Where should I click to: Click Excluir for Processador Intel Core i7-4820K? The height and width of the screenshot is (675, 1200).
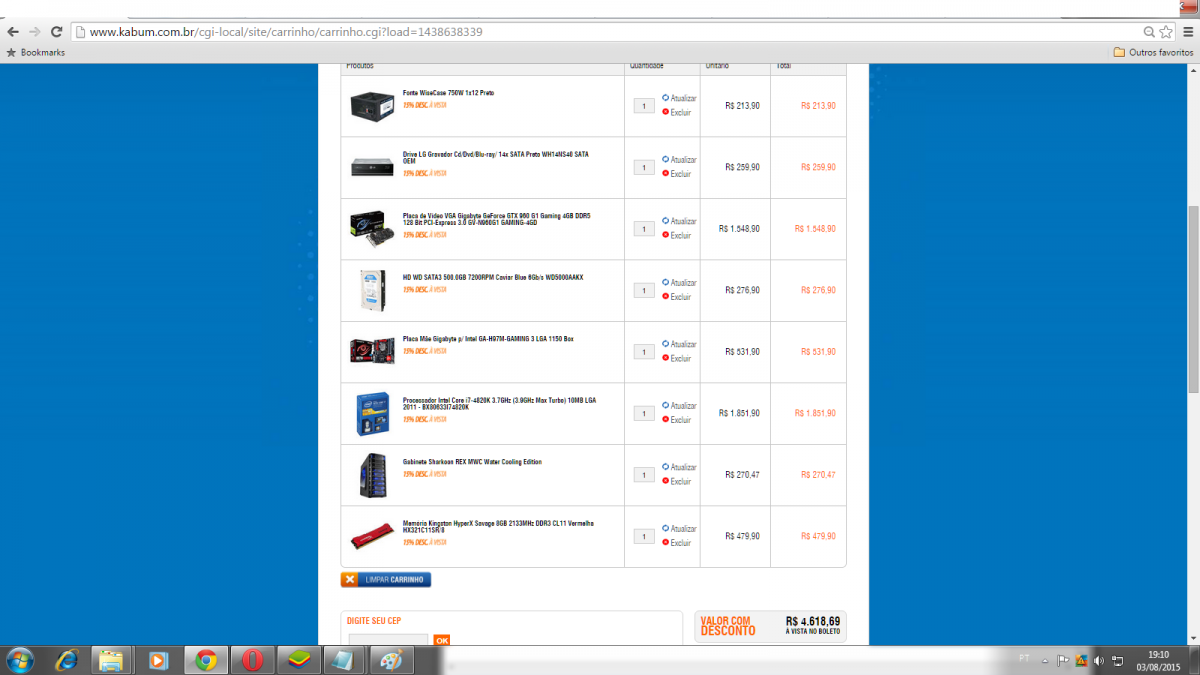click(x=677, y=420)
